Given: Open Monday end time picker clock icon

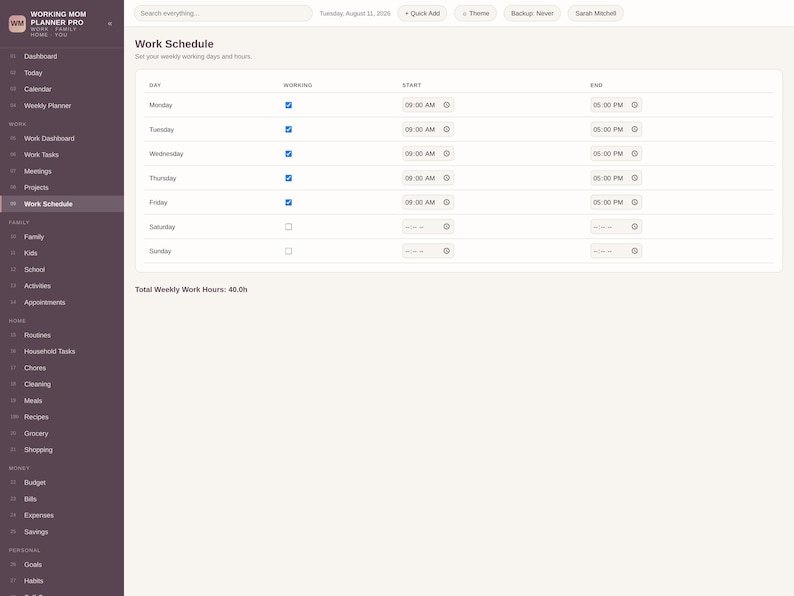Looking at the screenshot, I should click(634, 105).
